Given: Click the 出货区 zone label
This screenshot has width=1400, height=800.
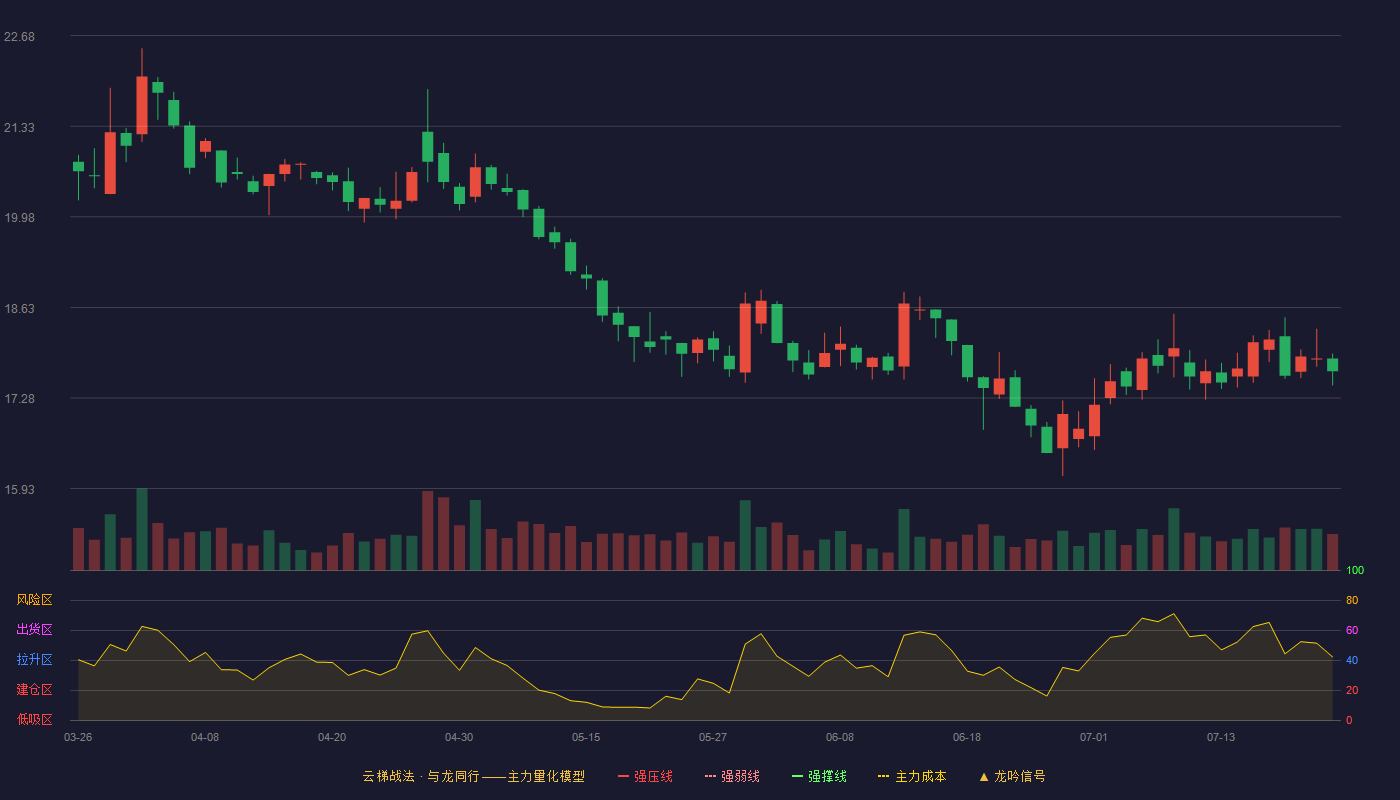Looking at the screenshot, I should pos(34,630).
